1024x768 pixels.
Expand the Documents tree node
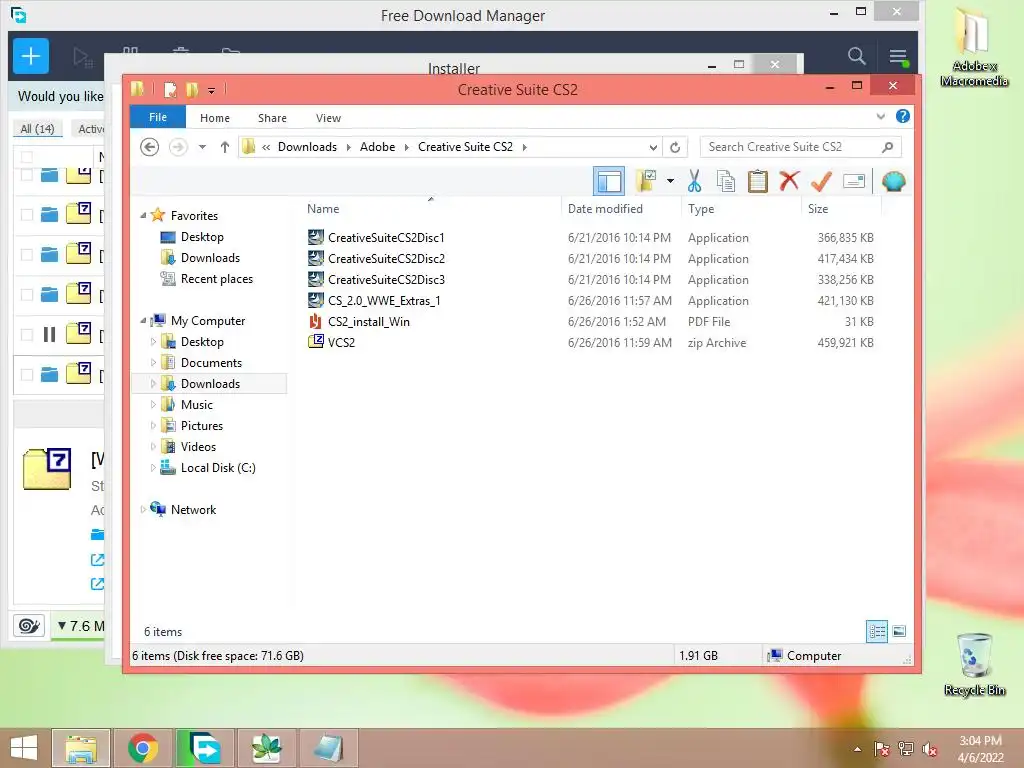[153, 362]
